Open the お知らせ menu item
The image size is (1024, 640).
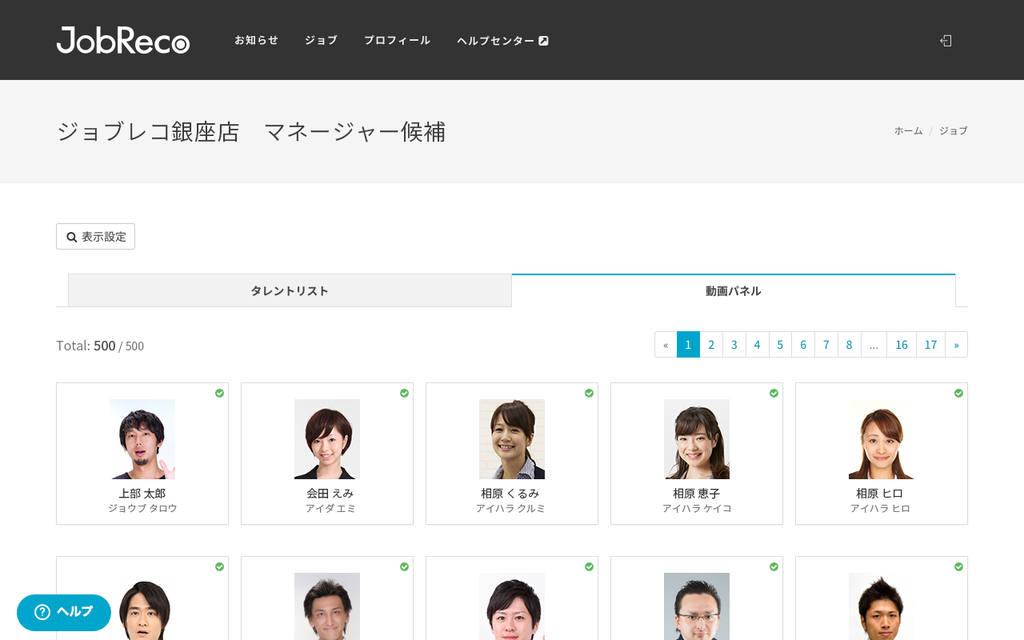pyautogui.click(x=256, y=40)
